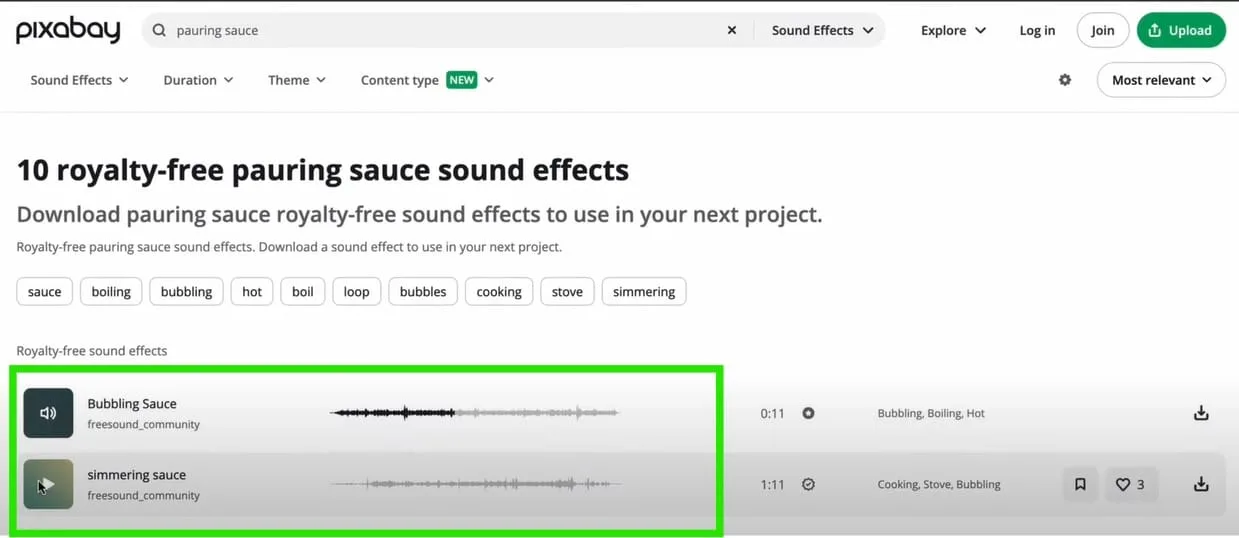Select the bubbling tag chip
The width and height of the screenshot is (1239, 538).
[186, 292]
